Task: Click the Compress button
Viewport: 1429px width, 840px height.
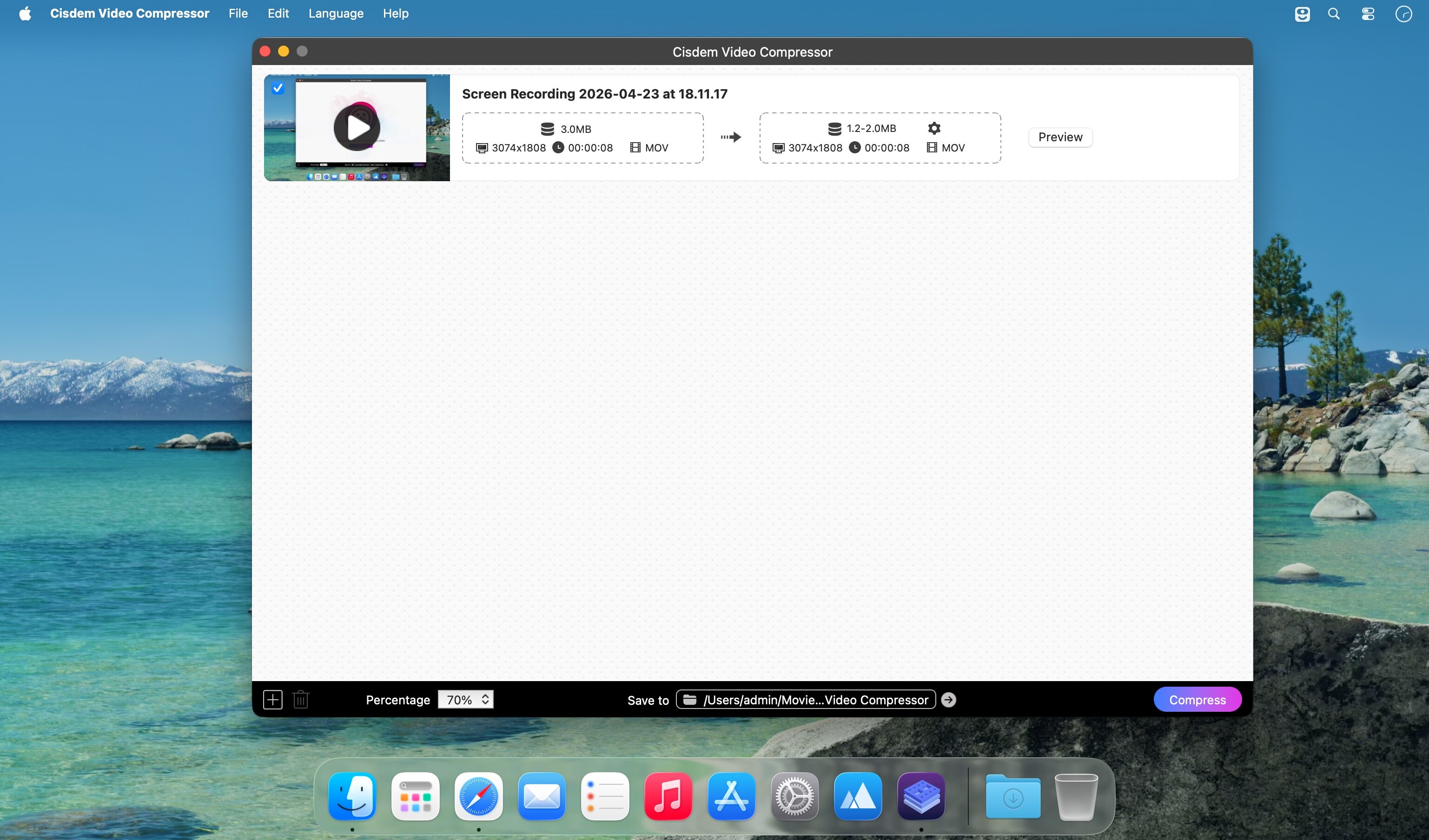Action: click(1197, 699)
